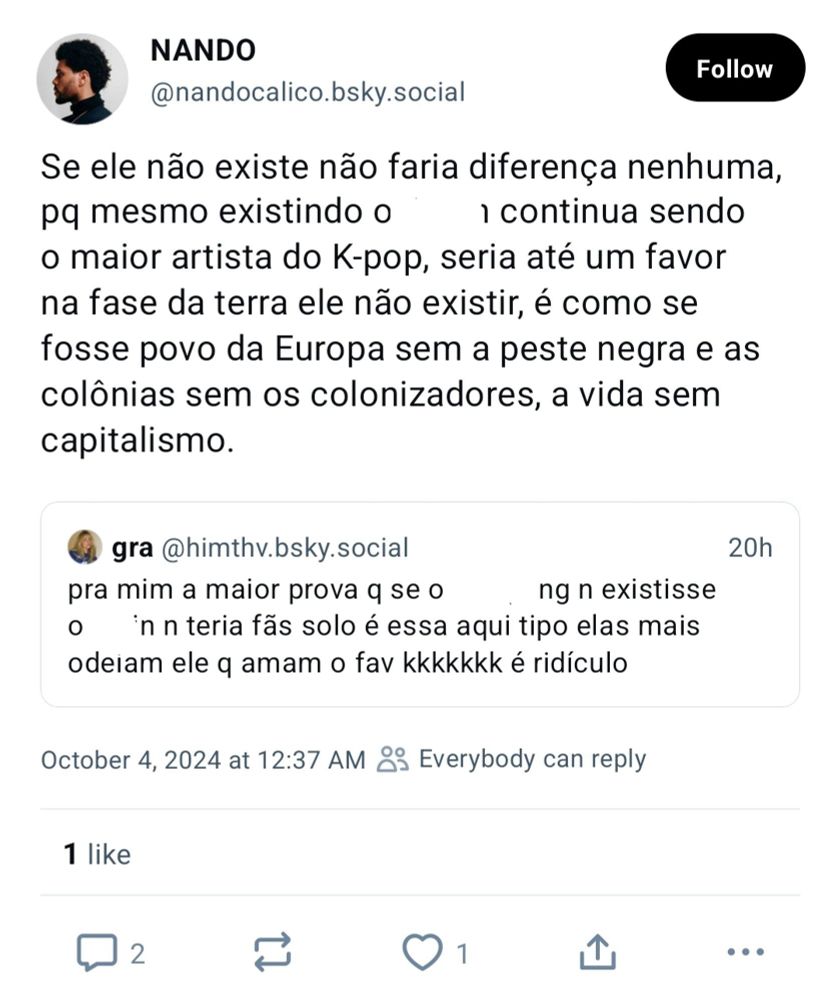Viewport: 839px width, 1000px height.
Task: Click the 20h timestamp in quoted post
Action: pyautogui.click(x=750, y=548)
